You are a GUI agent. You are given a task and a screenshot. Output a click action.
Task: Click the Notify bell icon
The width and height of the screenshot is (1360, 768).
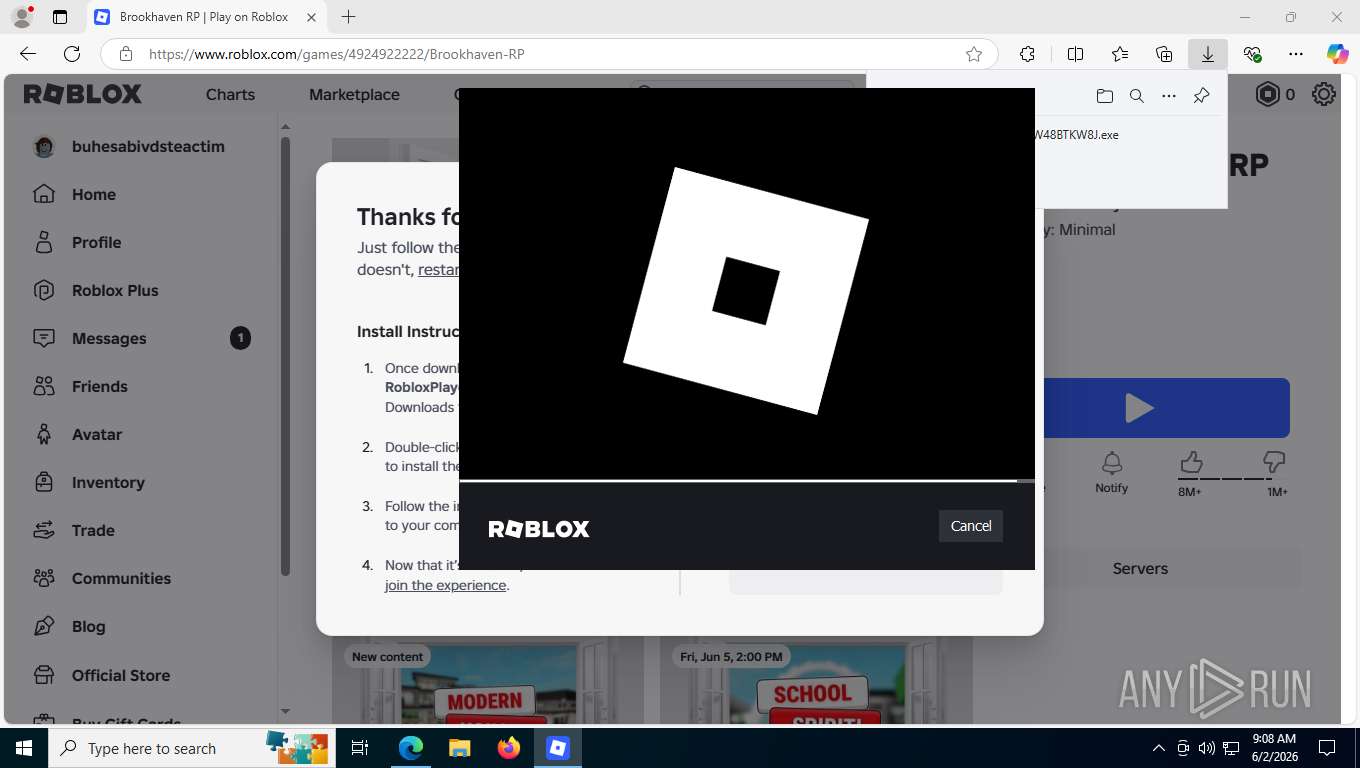point(1111,463)
